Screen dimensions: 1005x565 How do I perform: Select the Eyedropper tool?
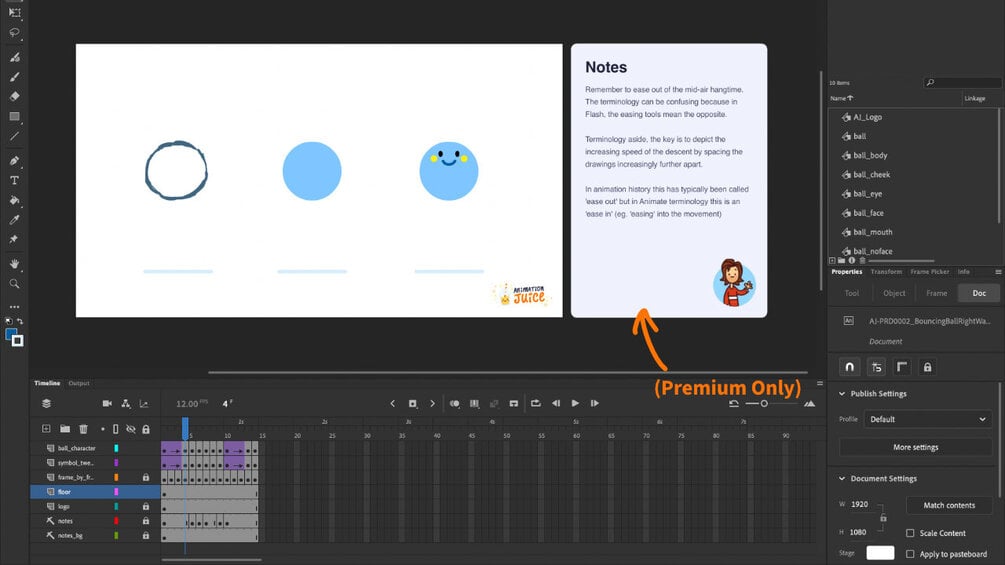14,220
